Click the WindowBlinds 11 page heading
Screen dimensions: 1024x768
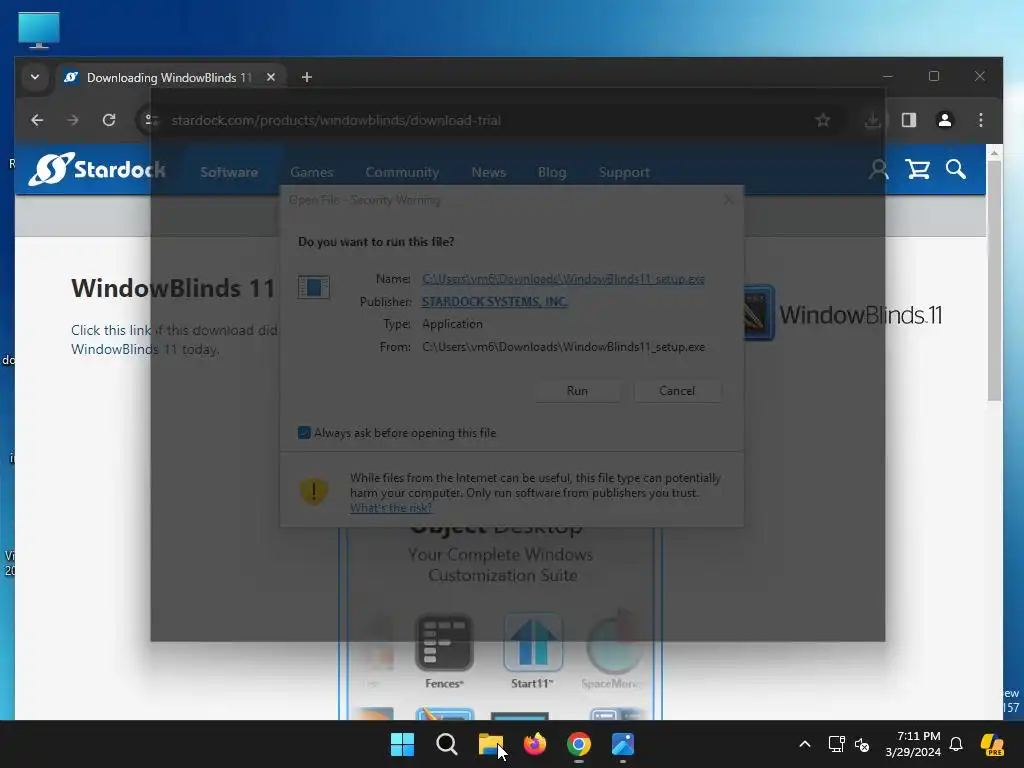pos(173,288)
